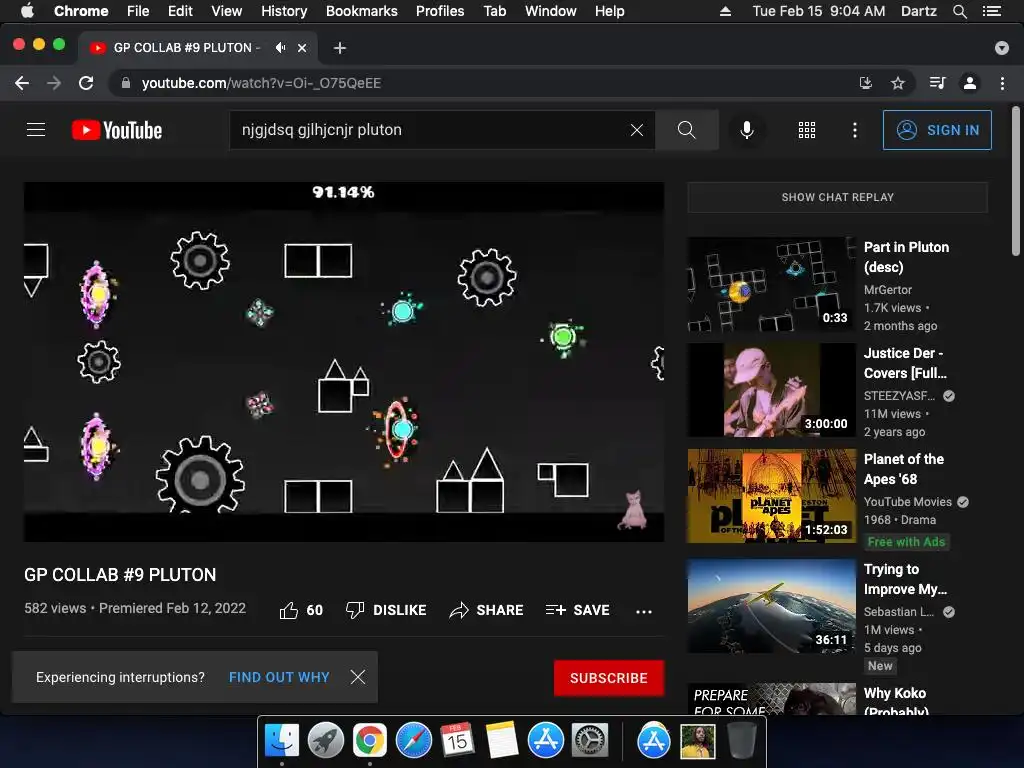Expand SHOW CHAT REPLAY panel
The image size is (1024, 768).
[x=837, y=197]
